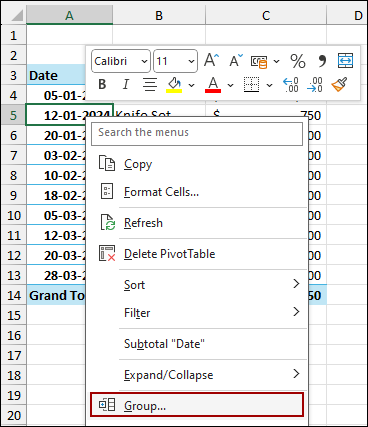Click the Decrease Font Size icon
368x427 pixels.
[x=236, y=61]
